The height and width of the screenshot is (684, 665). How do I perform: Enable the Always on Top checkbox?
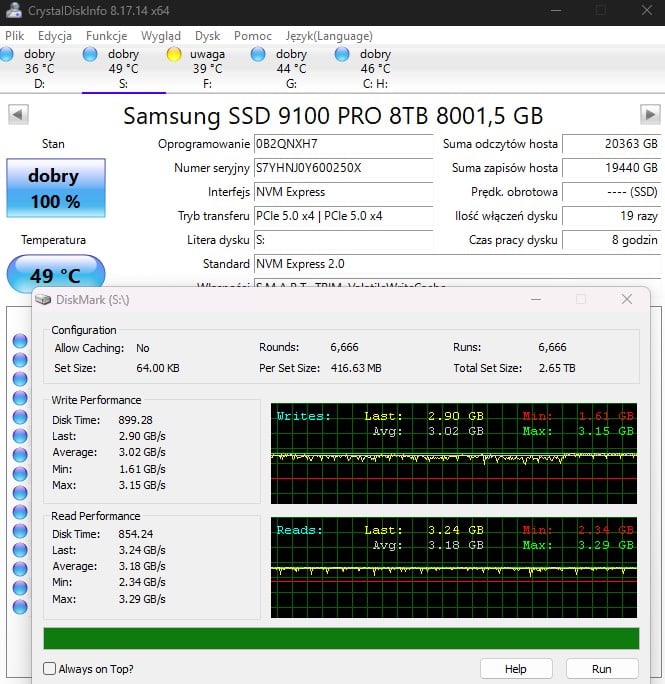[50, 669]
